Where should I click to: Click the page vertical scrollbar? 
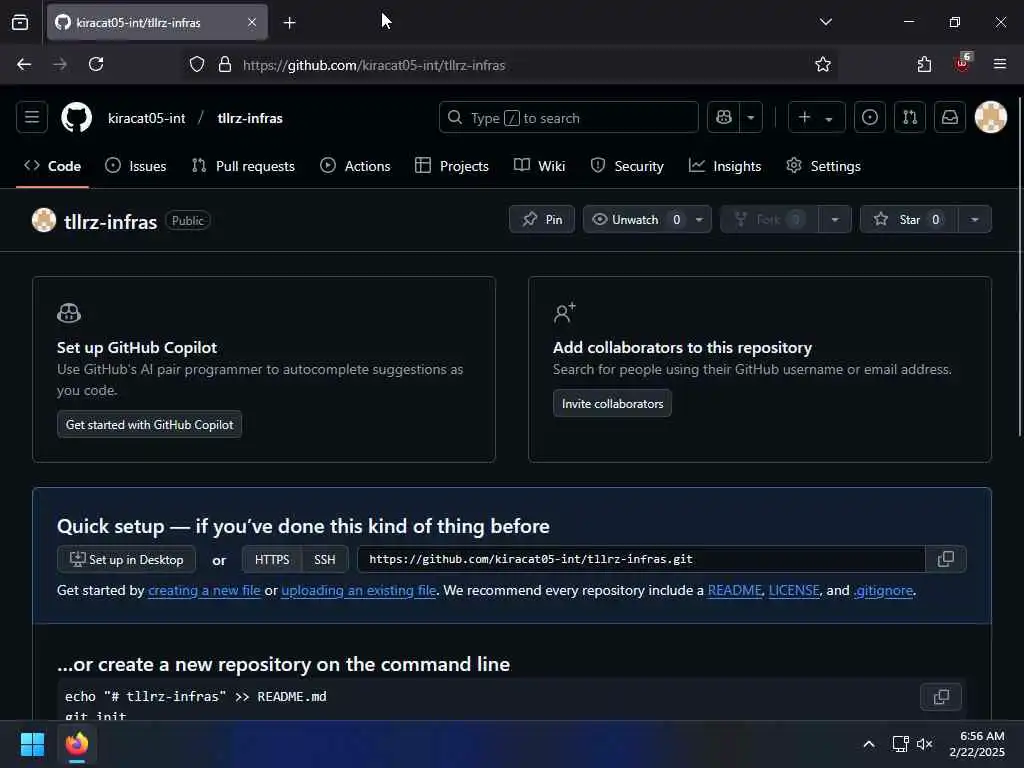point(1020,266)
